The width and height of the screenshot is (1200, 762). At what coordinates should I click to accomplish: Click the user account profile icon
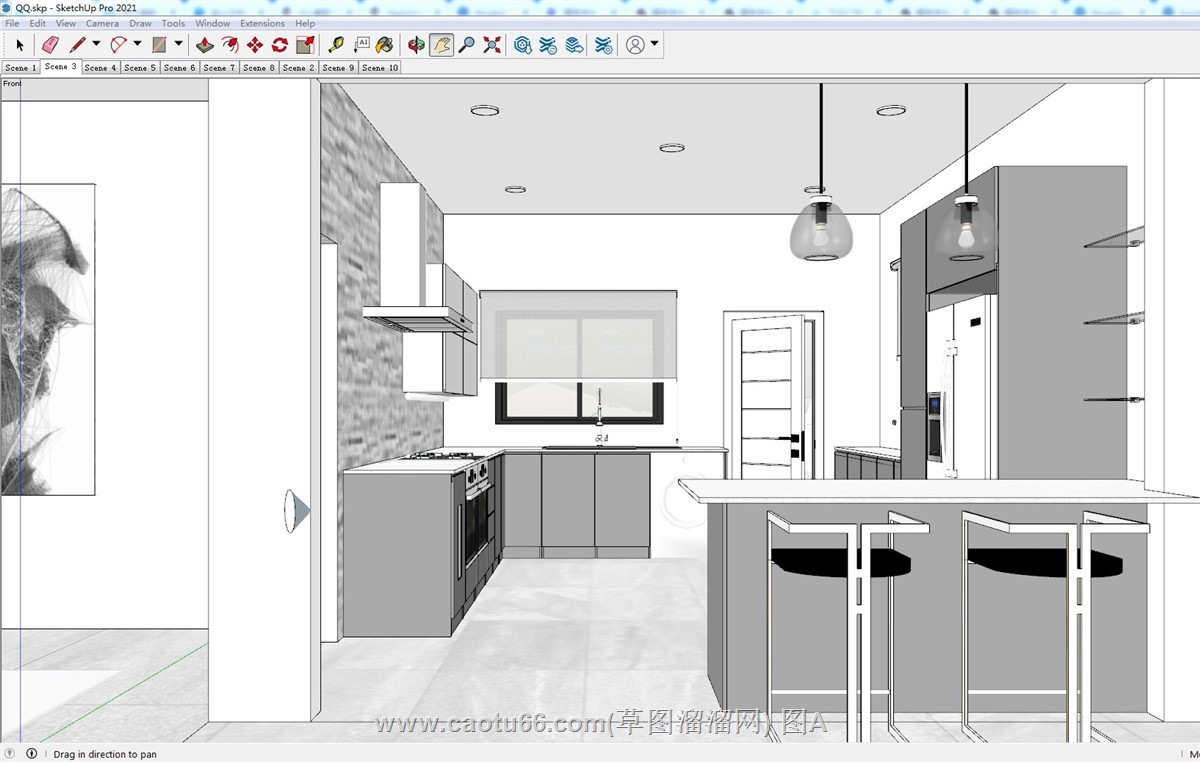pyautogui.click(x=635, y=45)
